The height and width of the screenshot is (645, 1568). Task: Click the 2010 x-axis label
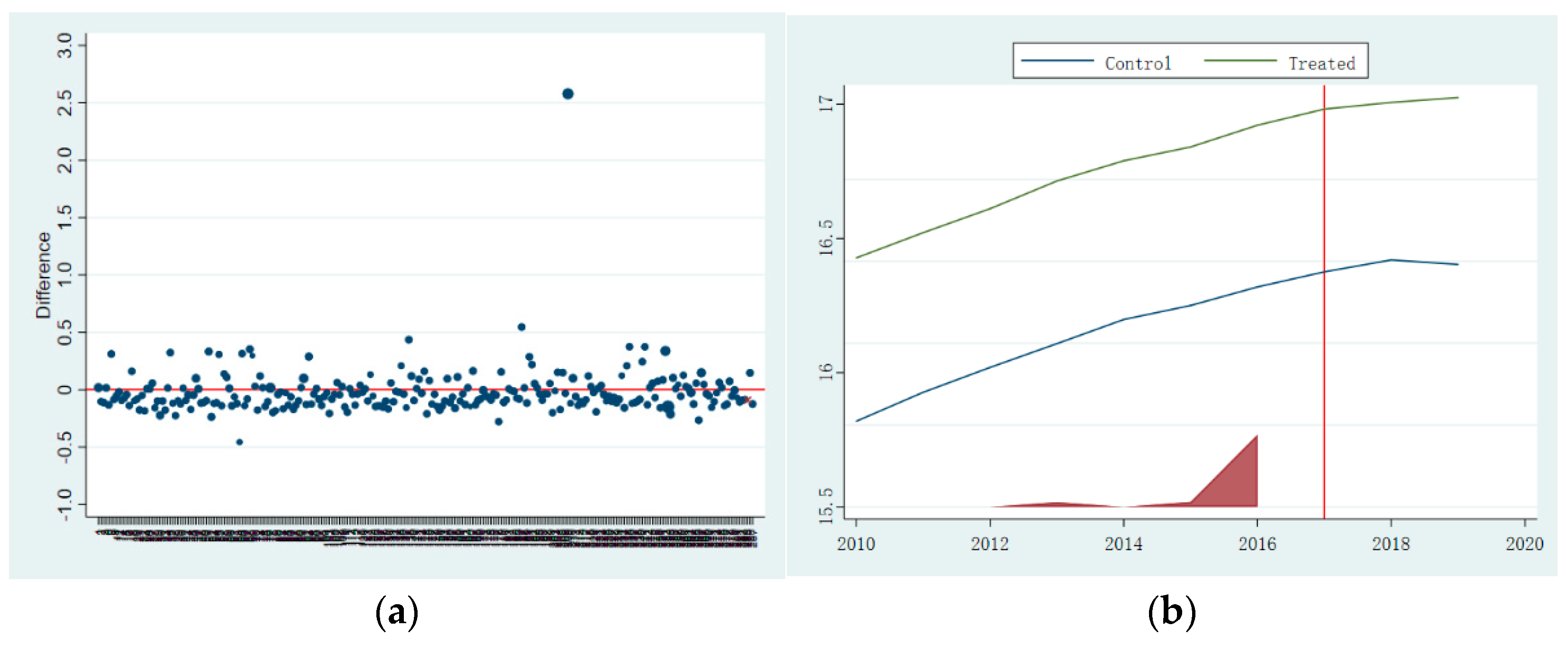[856, 544]
